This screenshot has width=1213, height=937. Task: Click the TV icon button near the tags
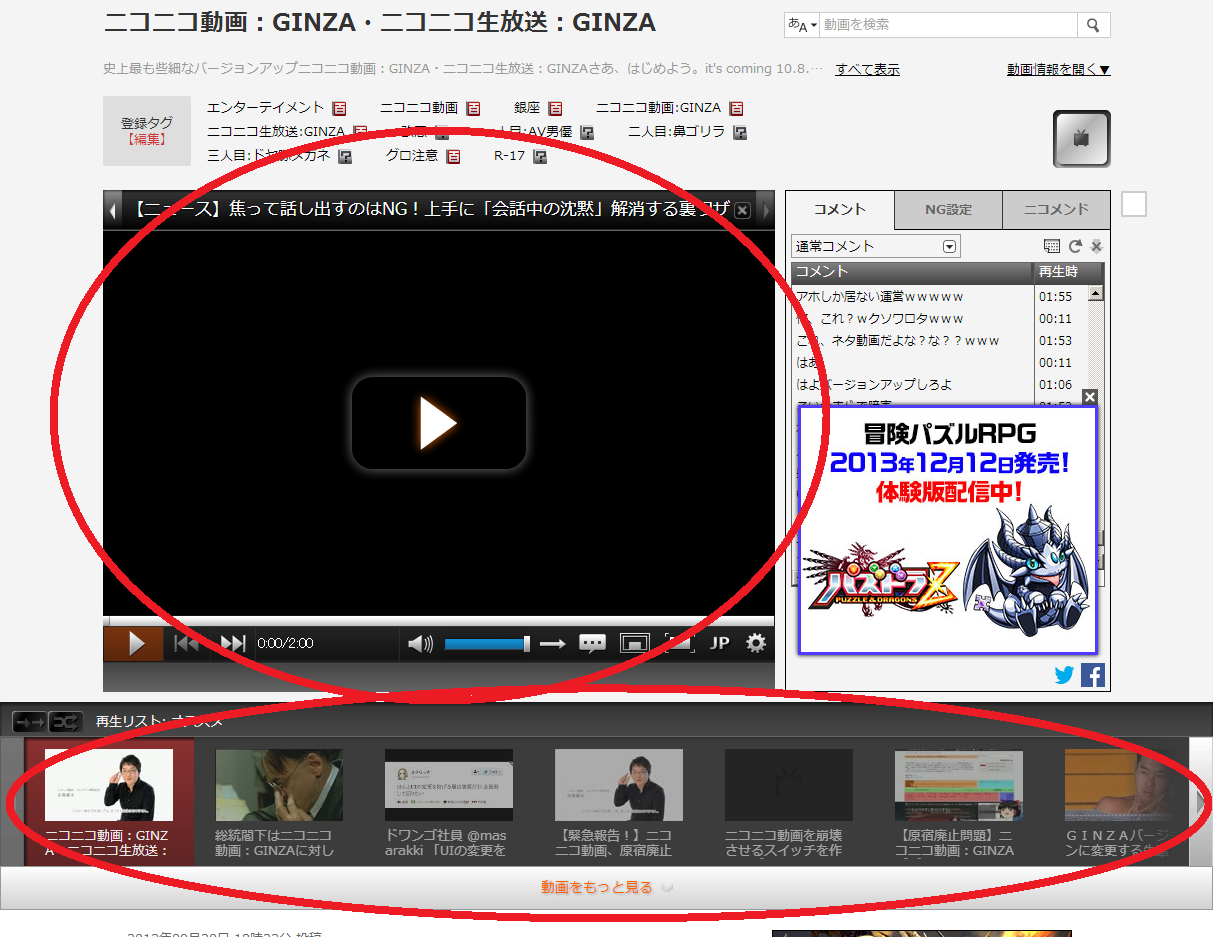pyautogui.click(x=1081, y=139)
